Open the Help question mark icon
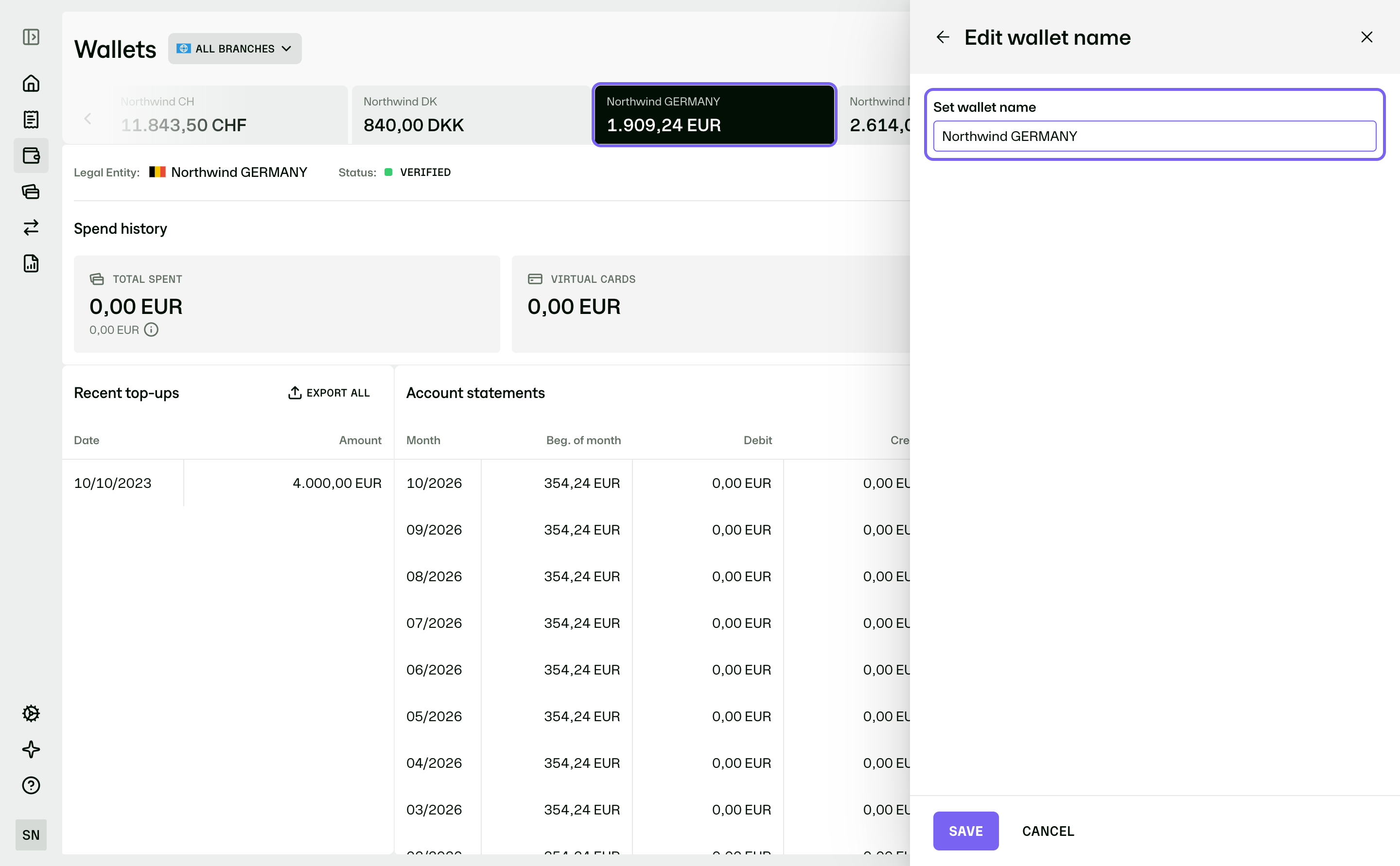 31,785
